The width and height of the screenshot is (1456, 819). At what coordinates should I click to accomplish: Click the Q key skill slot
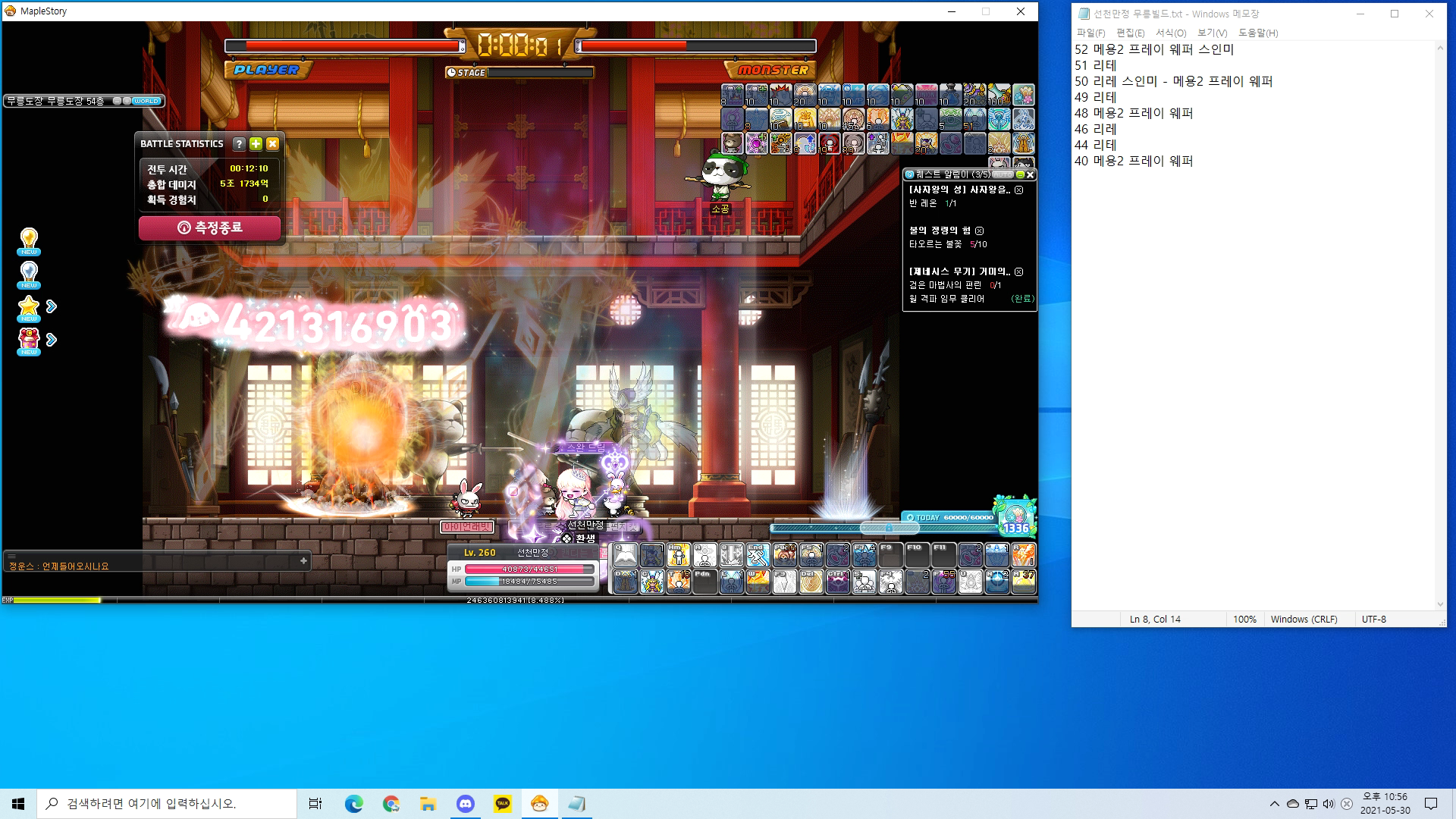[626, 554]
